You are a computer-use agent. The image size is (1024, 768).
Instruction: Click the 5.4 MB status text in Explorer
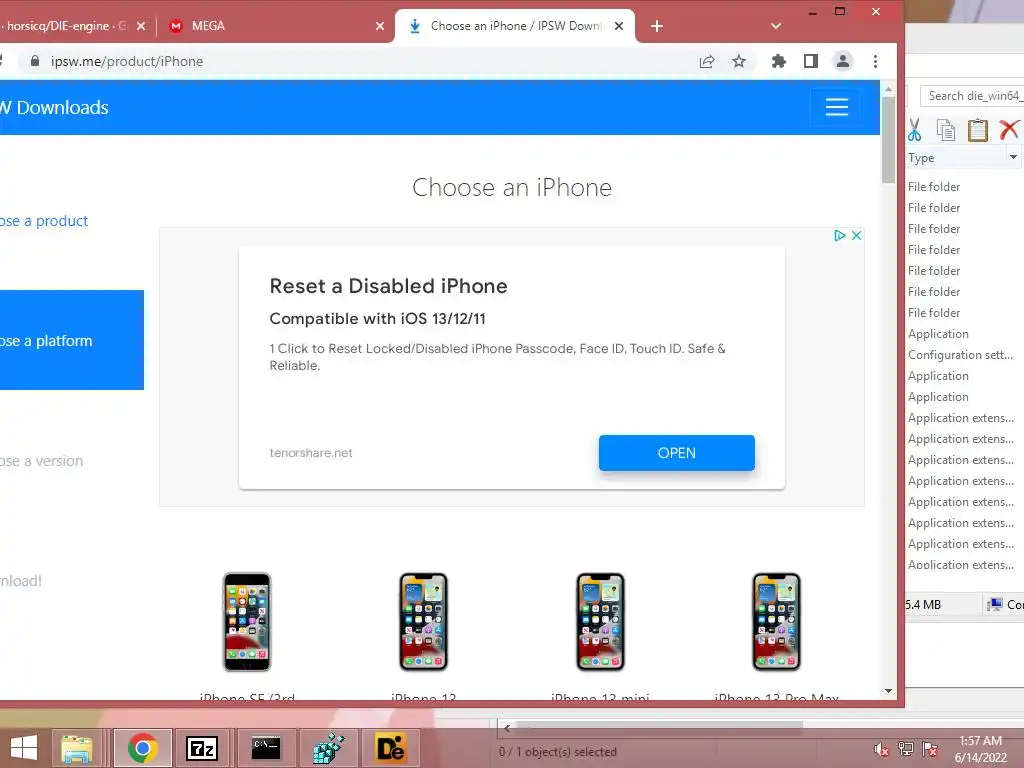(922, 605)
